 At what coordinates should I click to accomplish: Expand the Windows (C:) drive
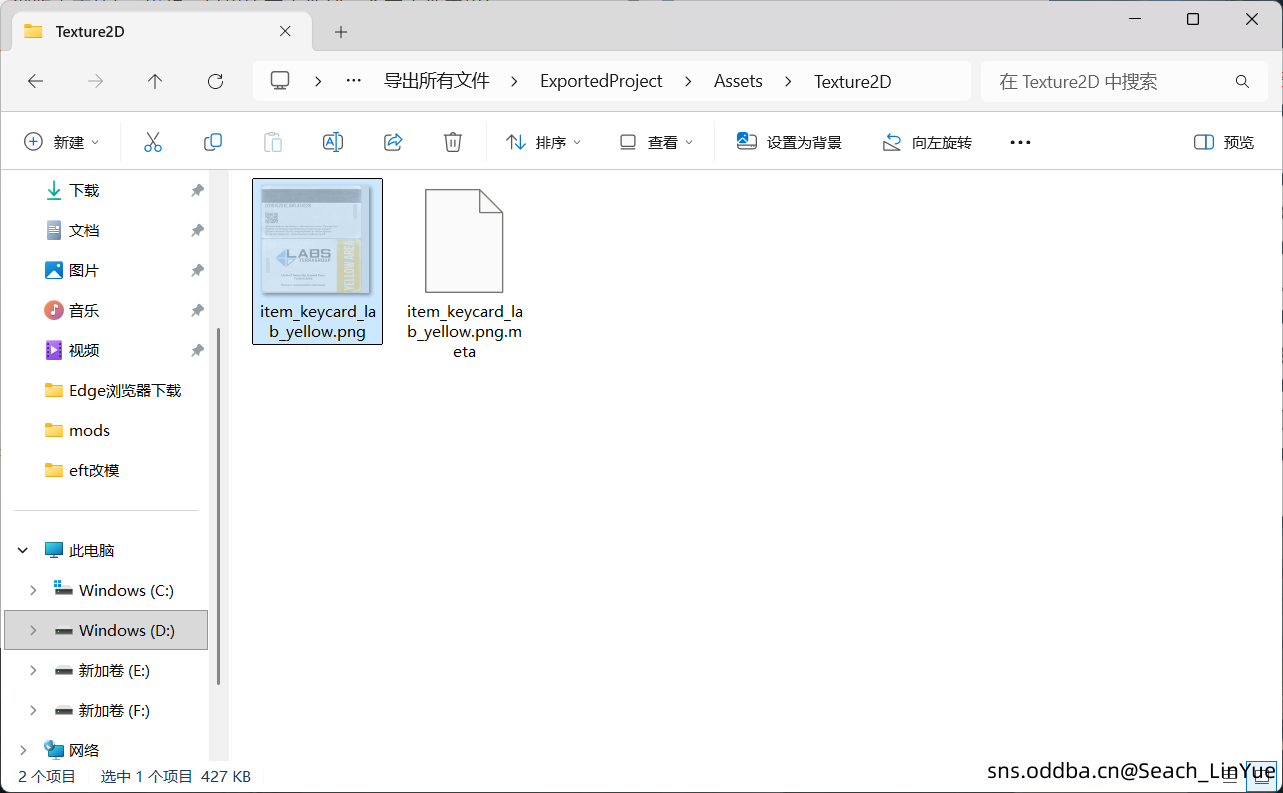click(31, 590)
